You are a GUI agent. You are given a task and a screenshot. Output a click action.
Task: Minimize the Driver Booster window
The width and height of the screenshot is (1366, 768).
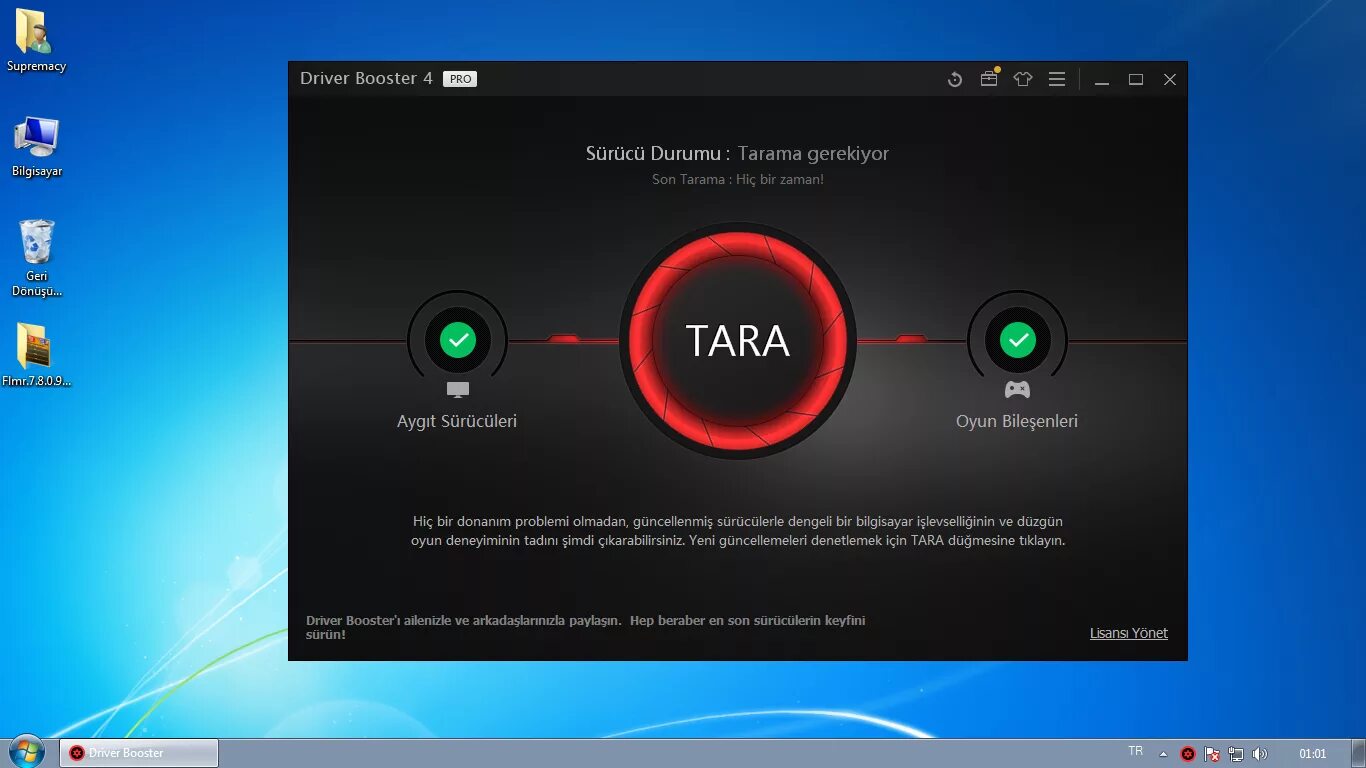pyautogui.click(x=1102, y=79)
